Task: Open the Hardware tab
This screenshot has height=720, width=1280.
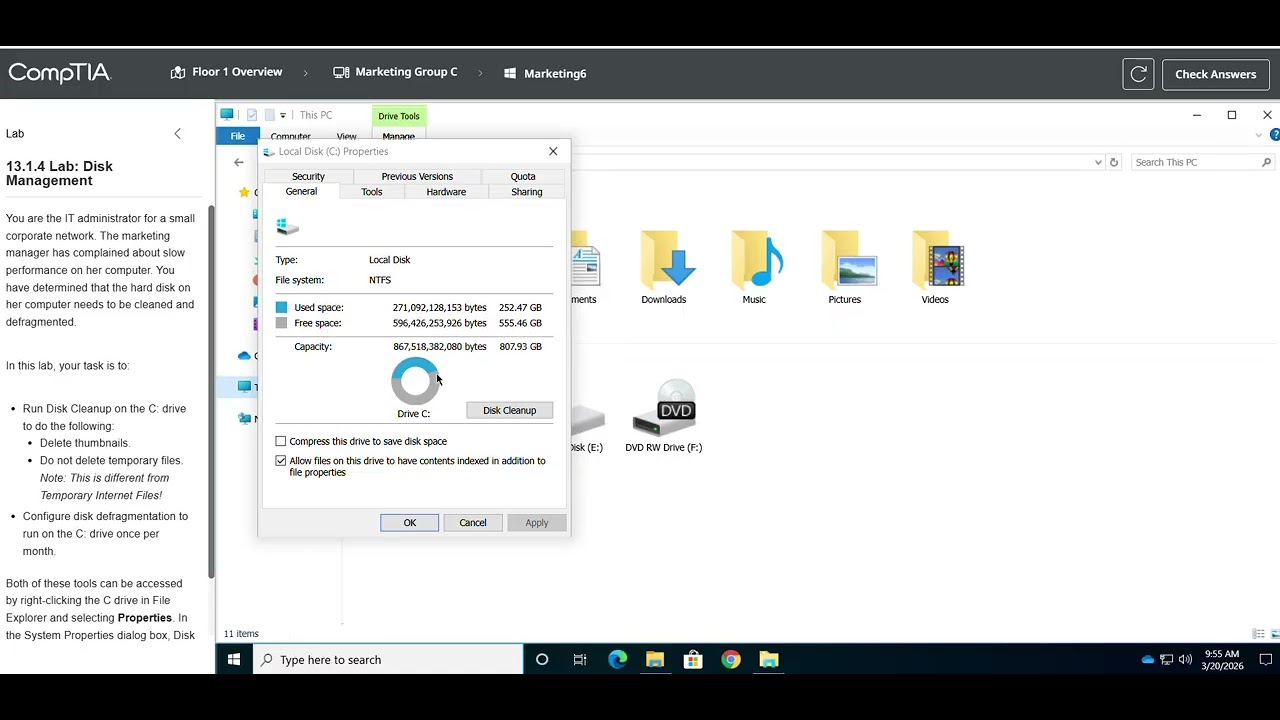Action: tap(446, 192)
